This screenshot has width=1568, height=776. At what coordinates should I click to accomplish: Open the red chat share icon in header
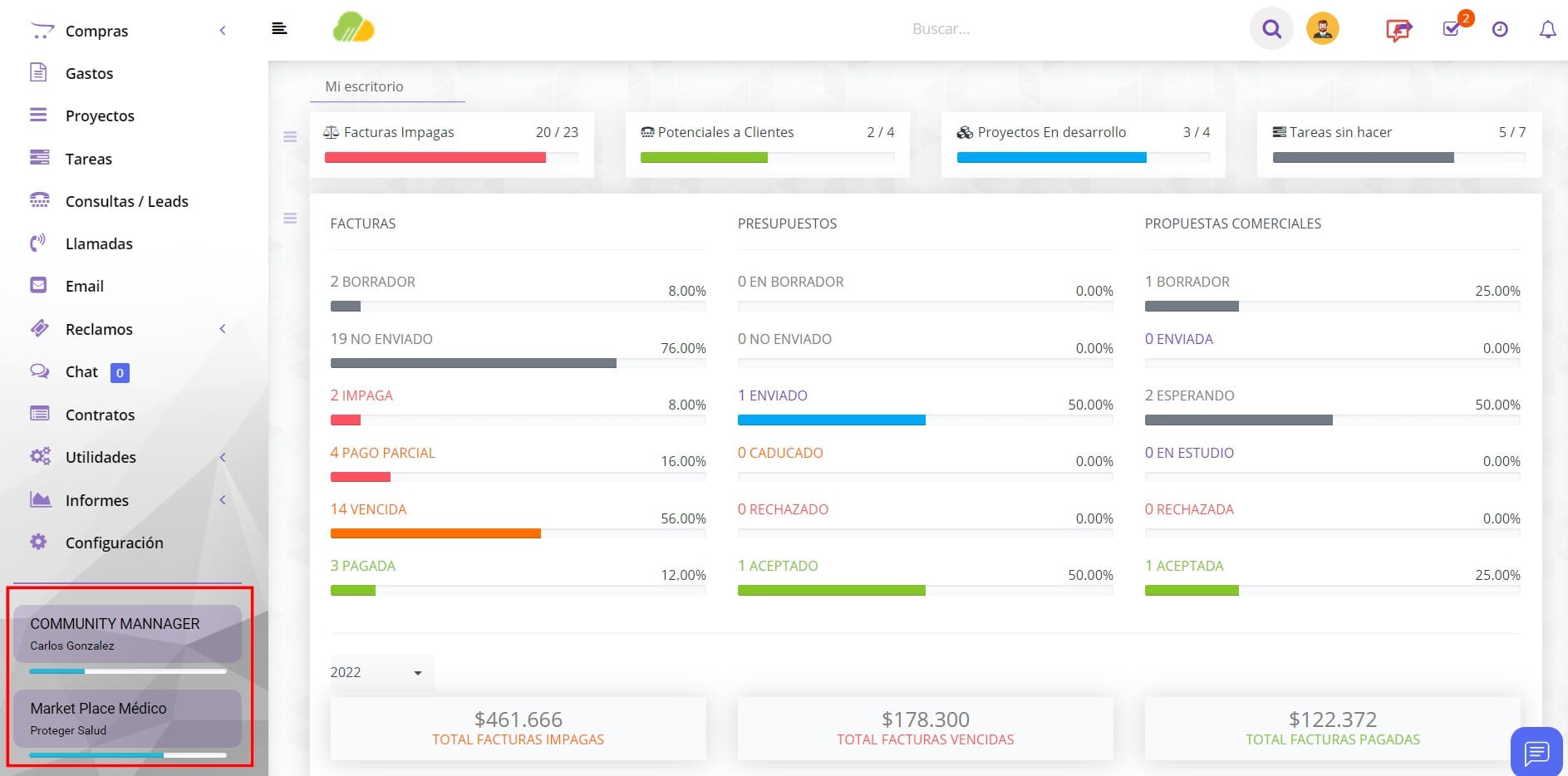(1399, 30)
